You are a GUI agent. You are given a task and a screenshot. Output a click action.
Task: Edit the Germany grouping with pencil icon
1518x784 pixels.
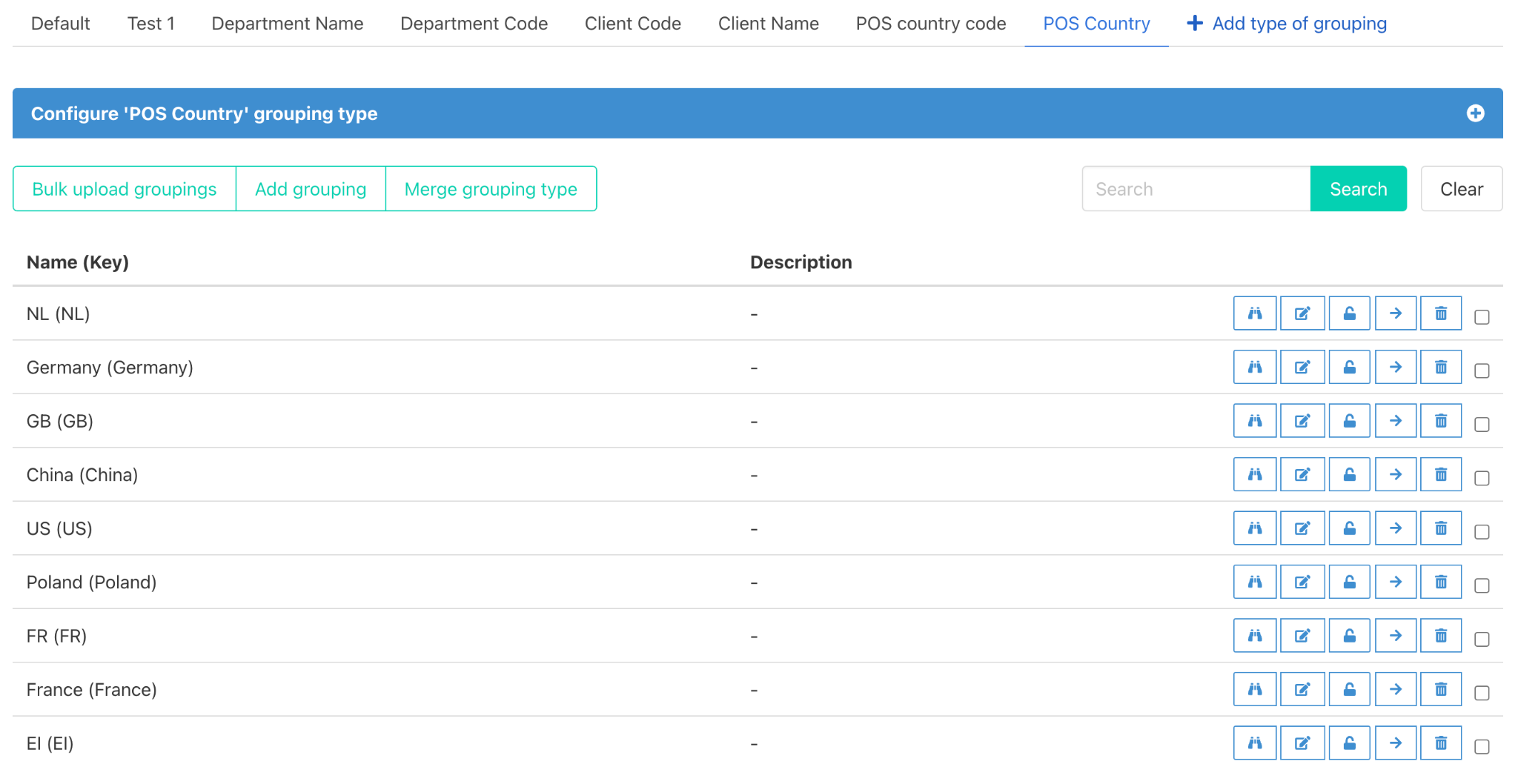pyautogui.click(x=1302, y=368)
